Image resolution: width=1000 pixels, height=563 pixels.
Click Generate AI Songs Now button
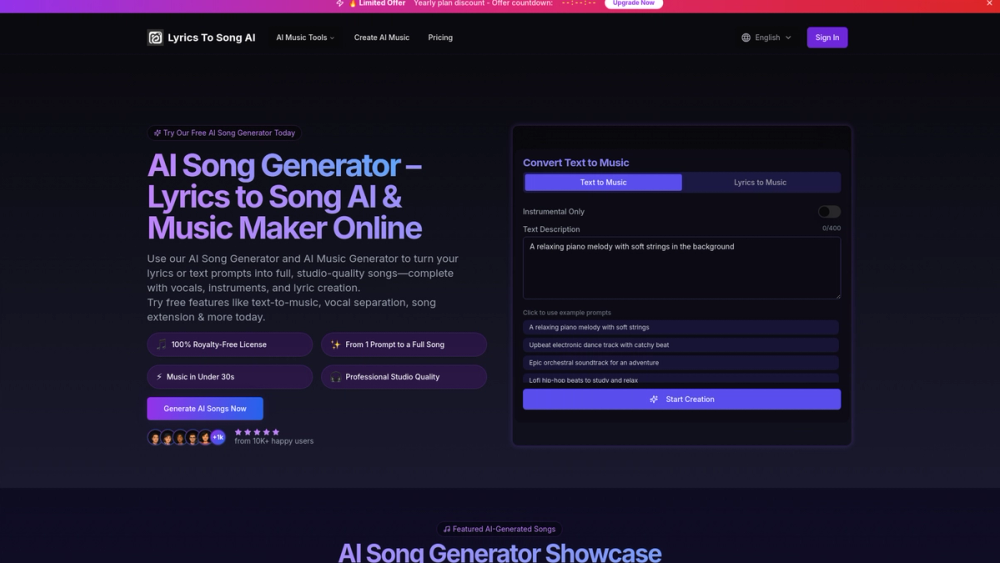click(205, 409)
